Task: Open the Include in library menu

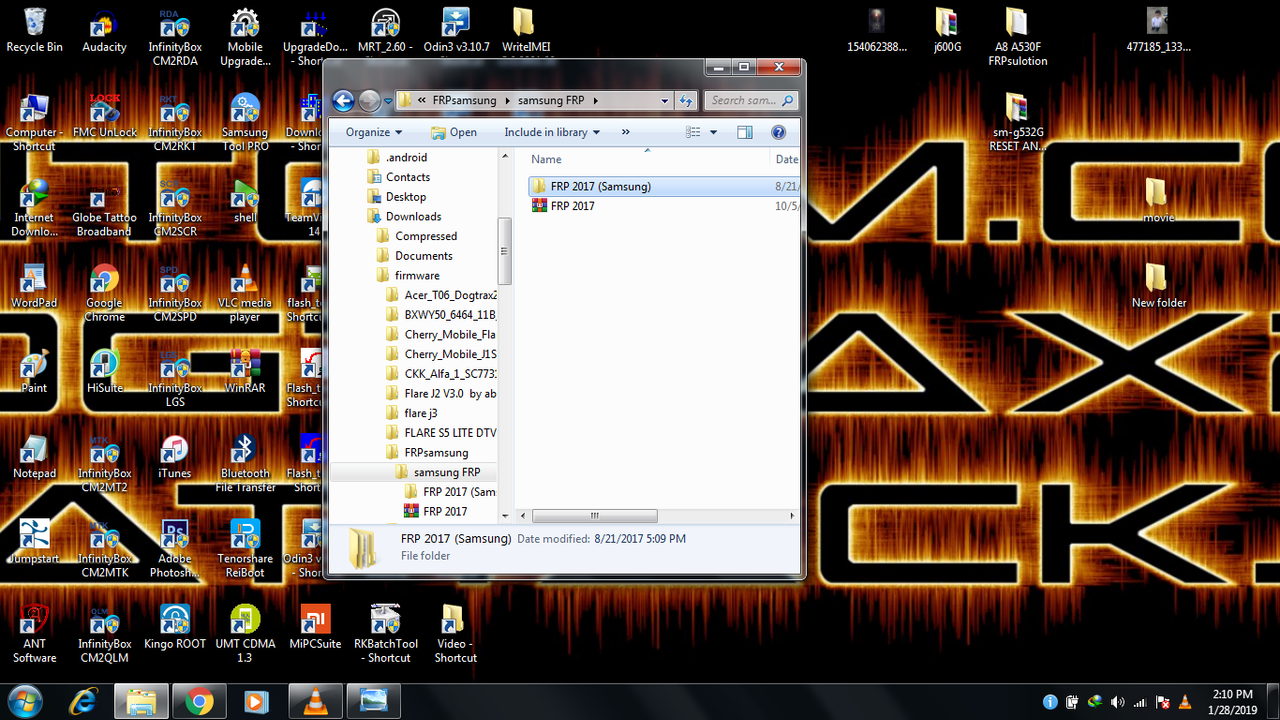Action: [x=552, y=132]
